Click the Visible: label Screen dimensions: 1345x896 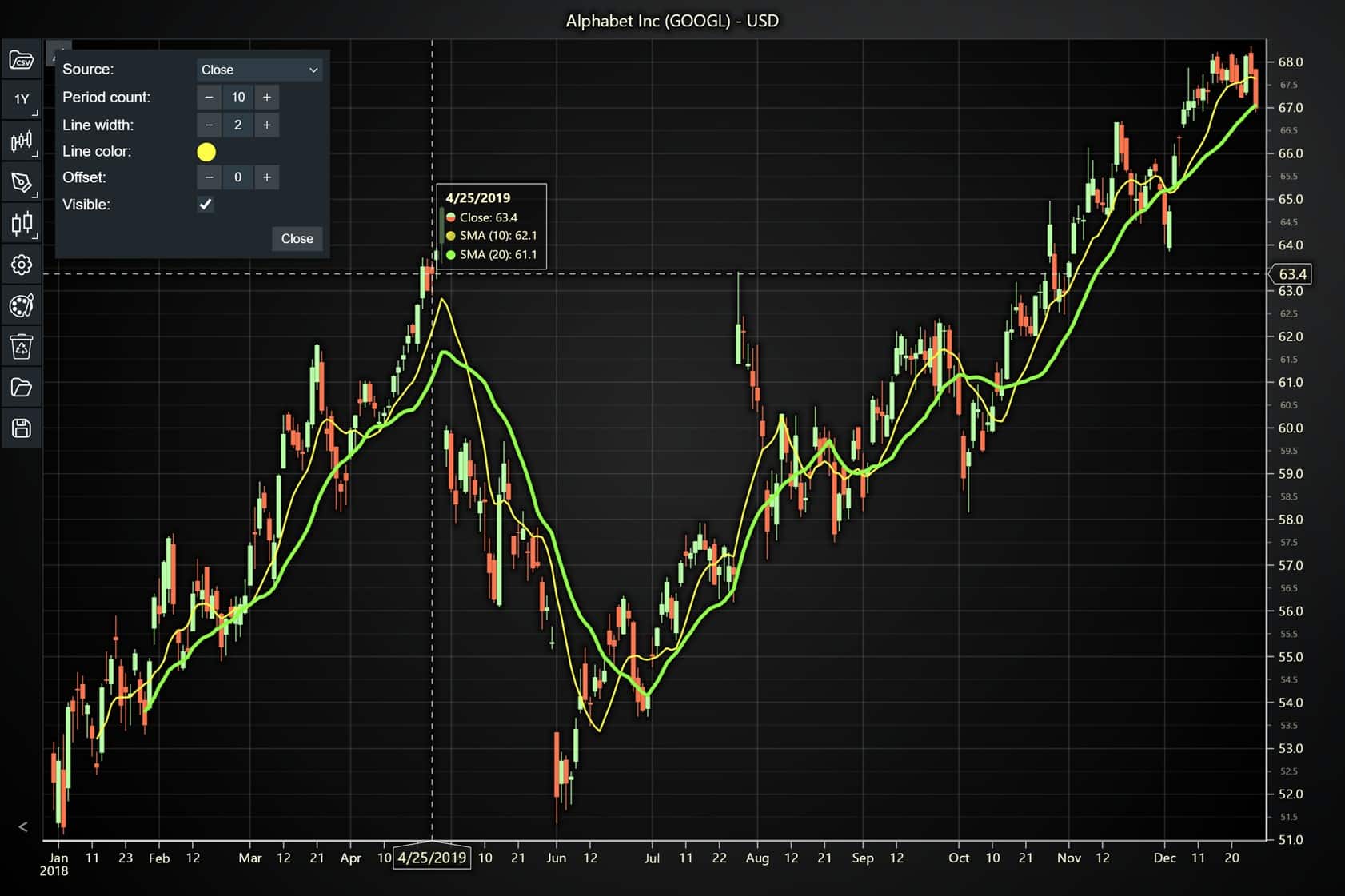(x=86, y=205)
